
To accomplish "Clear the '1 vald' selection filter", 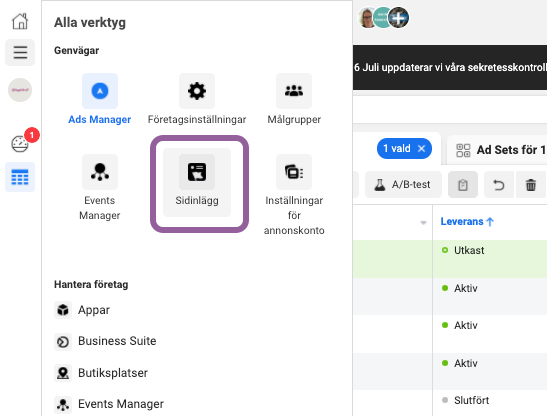I will [x=421, y=149].
